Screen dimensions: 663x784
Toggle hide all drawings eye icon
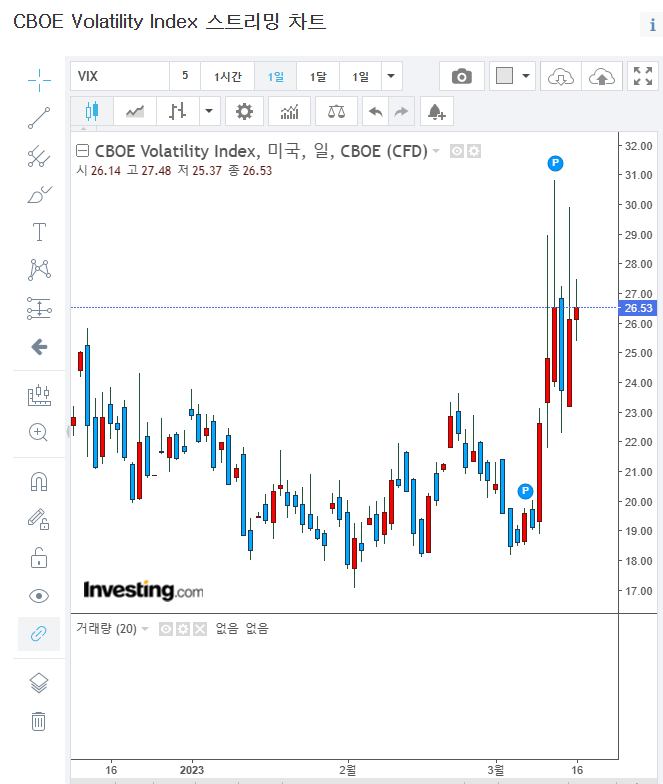(x=39, y=596)
